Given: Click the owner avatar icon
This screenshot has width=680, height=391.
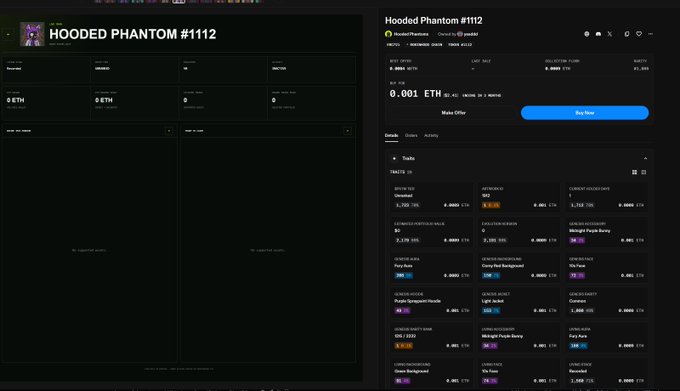Looking at the screenshot, I should (460, 34).
